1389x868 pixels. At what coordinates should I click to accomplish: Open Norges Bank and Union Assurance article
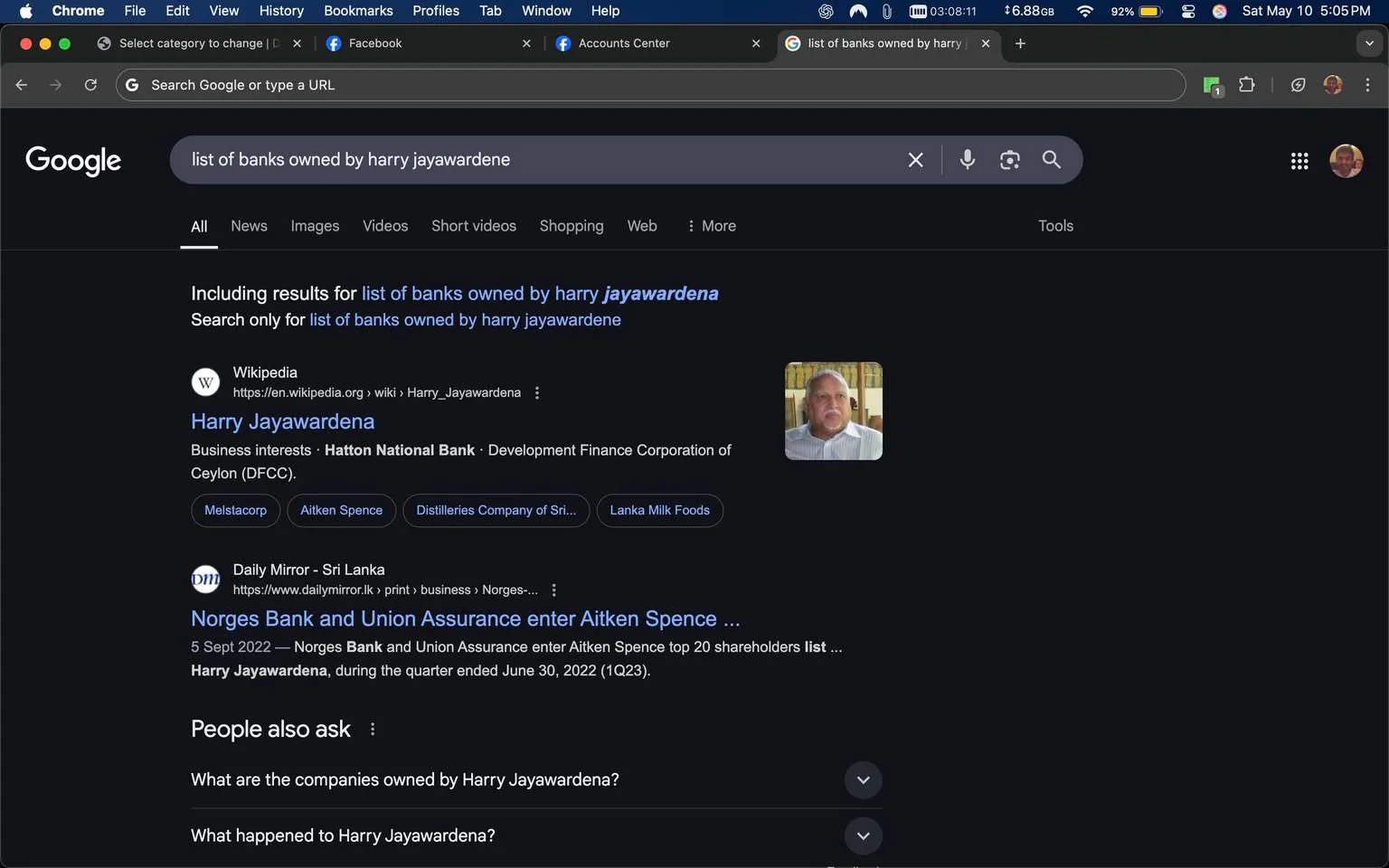coord(465,619)
